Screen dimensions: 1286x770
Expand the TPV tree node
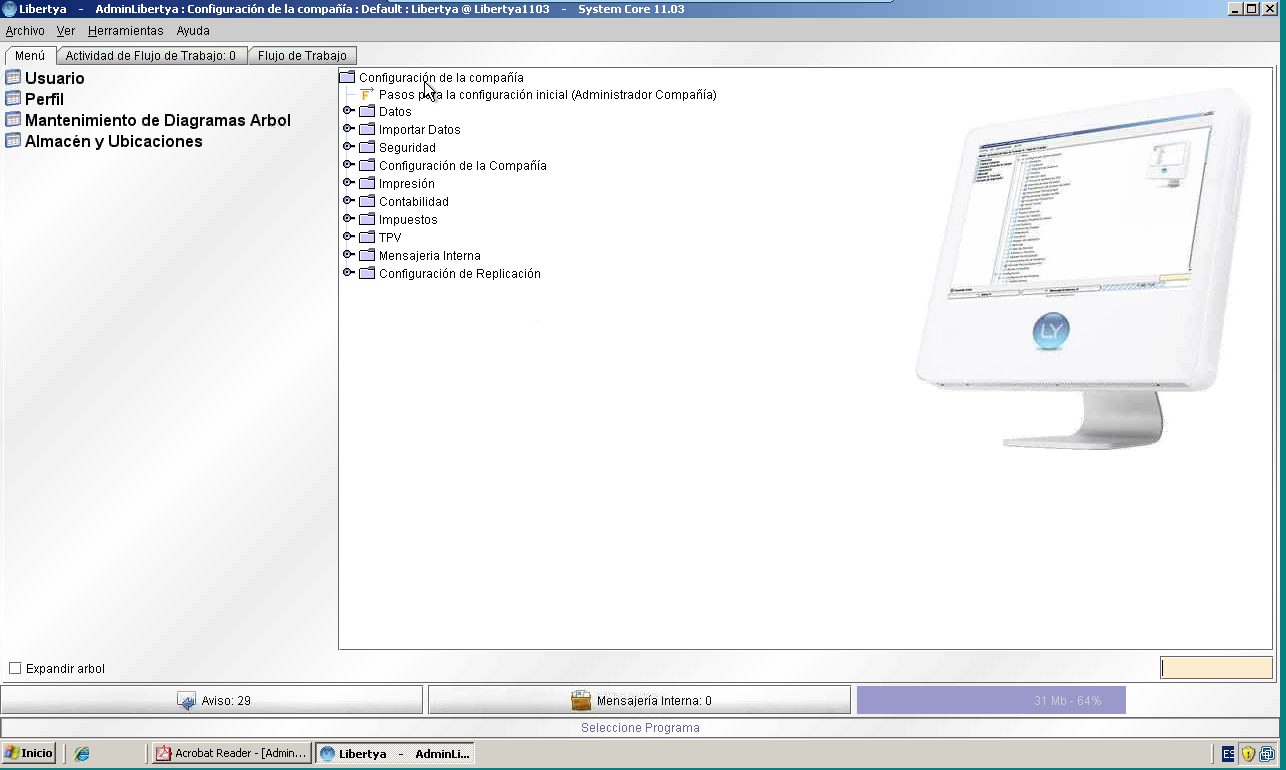pyautogui.click(x=348, y=237)
